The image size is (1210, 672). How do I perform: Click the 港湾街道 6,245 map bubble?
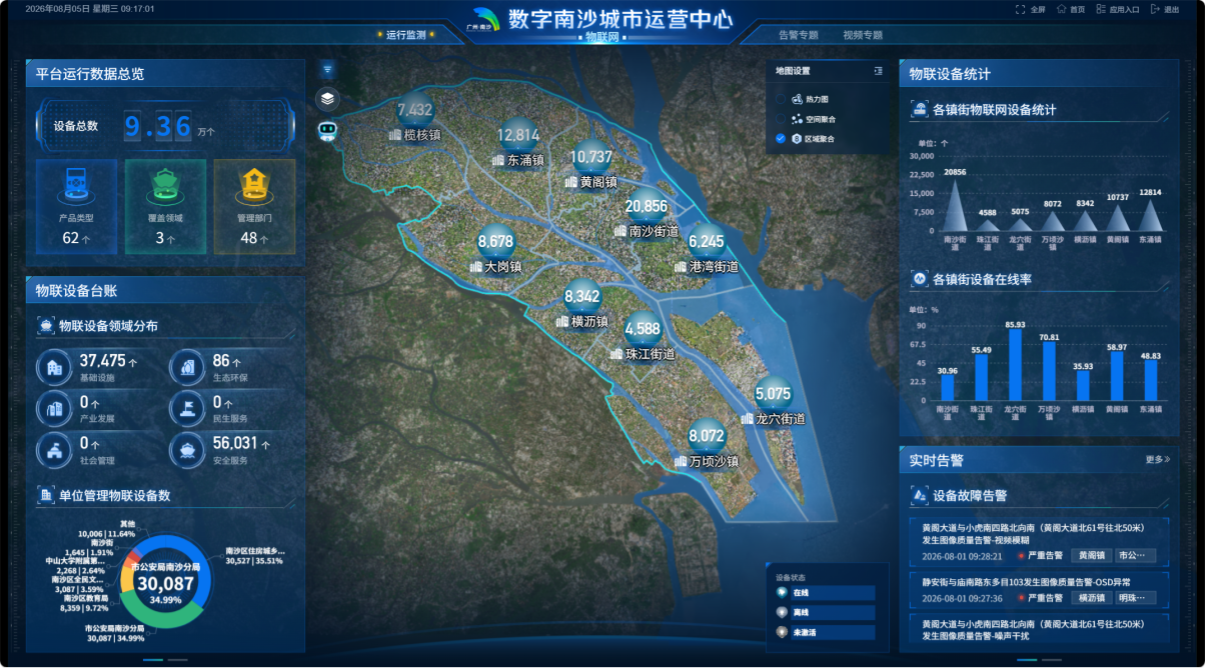pyautogui.click(x=706, y=242)
